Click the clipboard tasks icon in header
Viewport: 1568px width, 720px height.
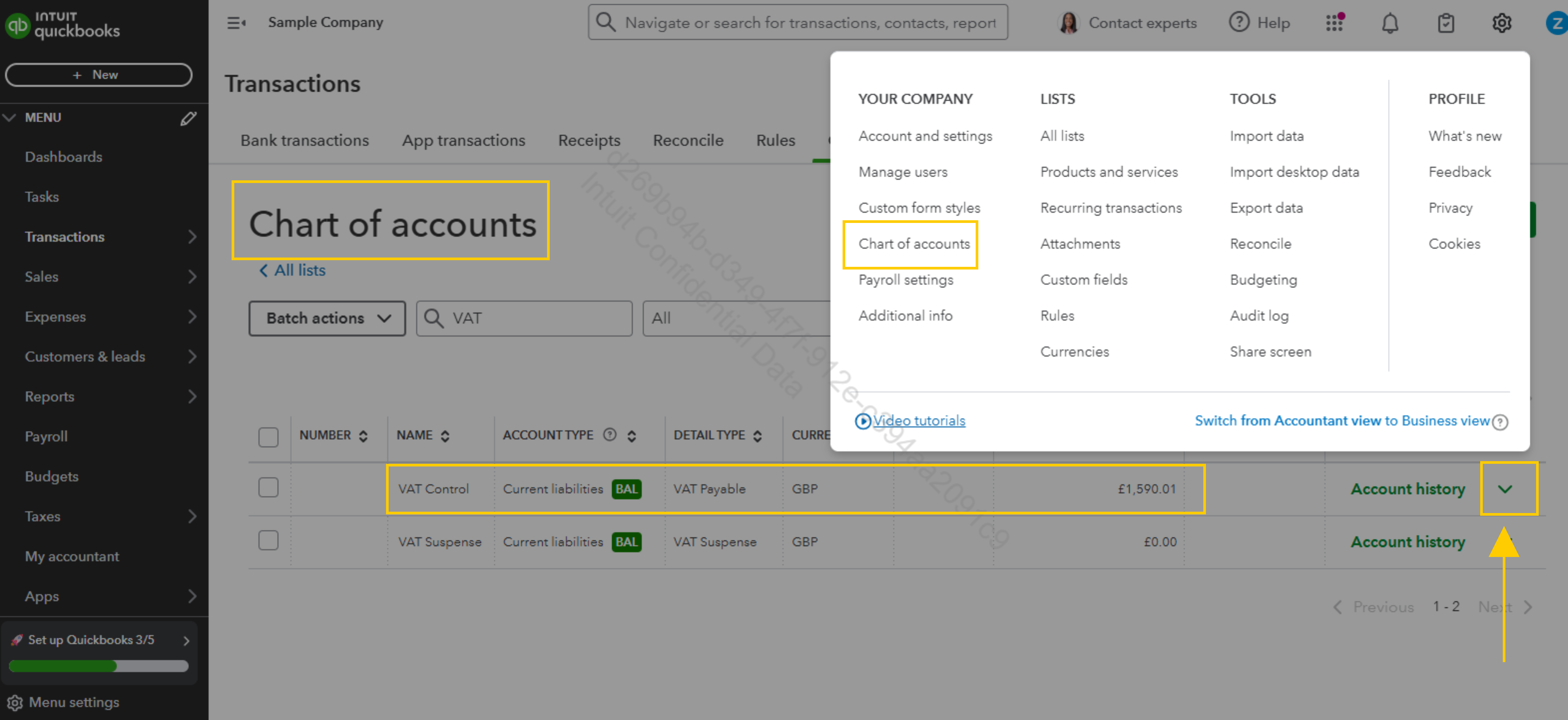(x=1446, y=23)
